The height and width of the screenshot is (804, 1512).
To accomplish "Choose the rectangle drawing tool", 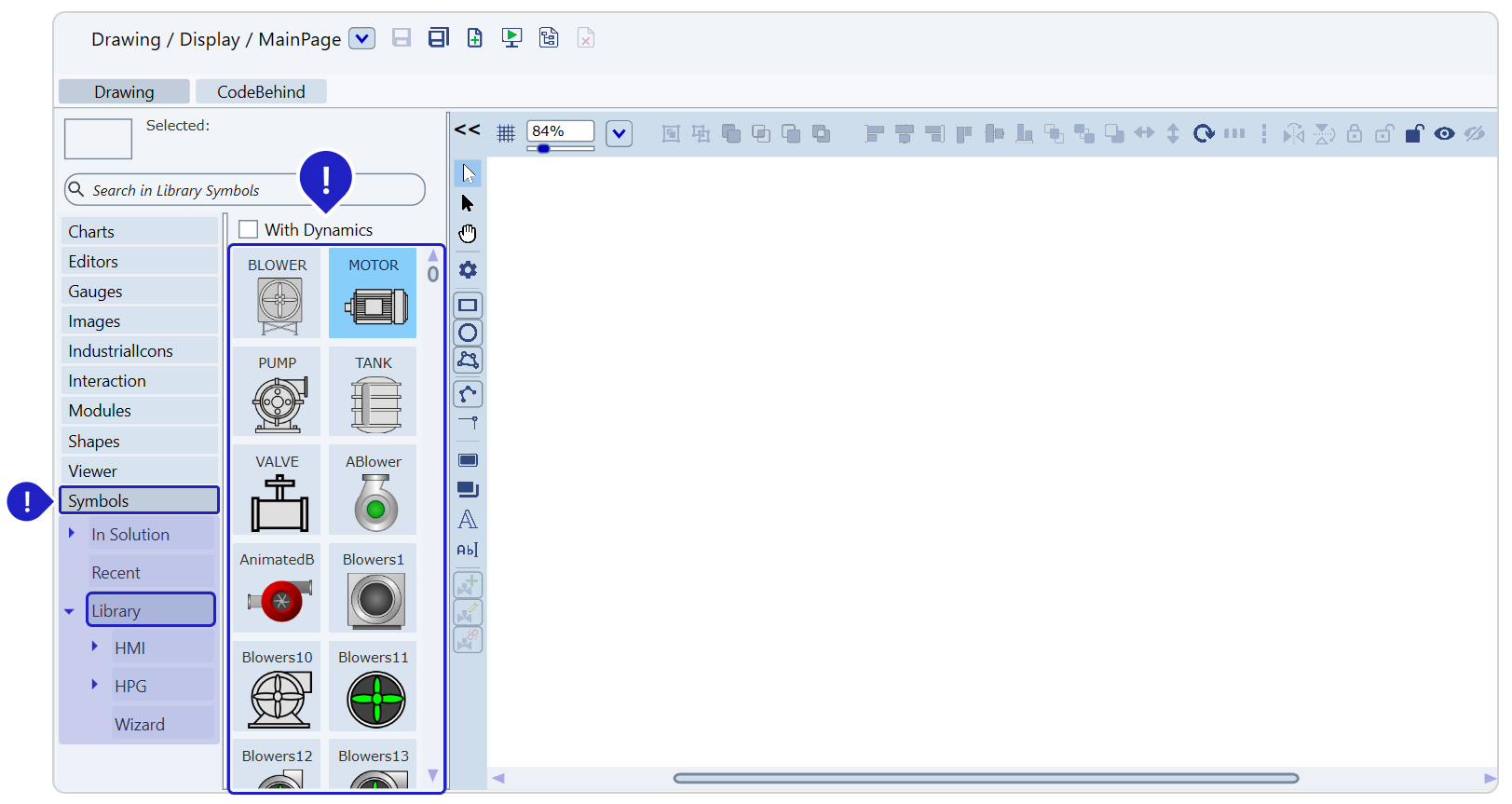I will click(468, 306).
